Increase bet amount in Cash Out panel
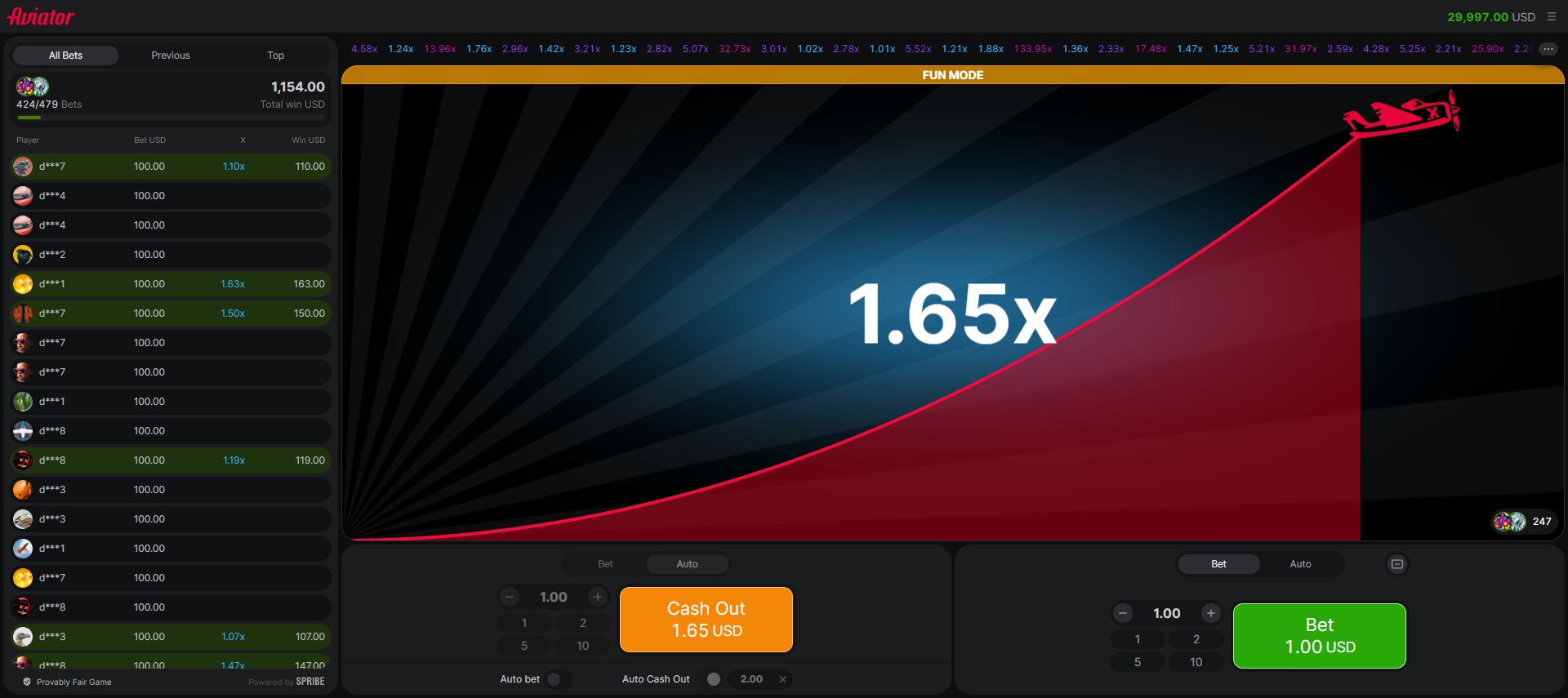Viewport: 1568px width, 698px height. point(598,597)
